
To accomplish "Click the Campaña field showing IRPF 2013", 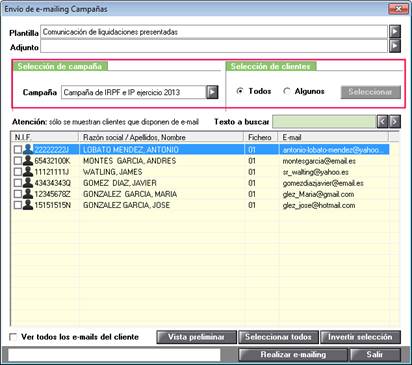I will point(134,92).
